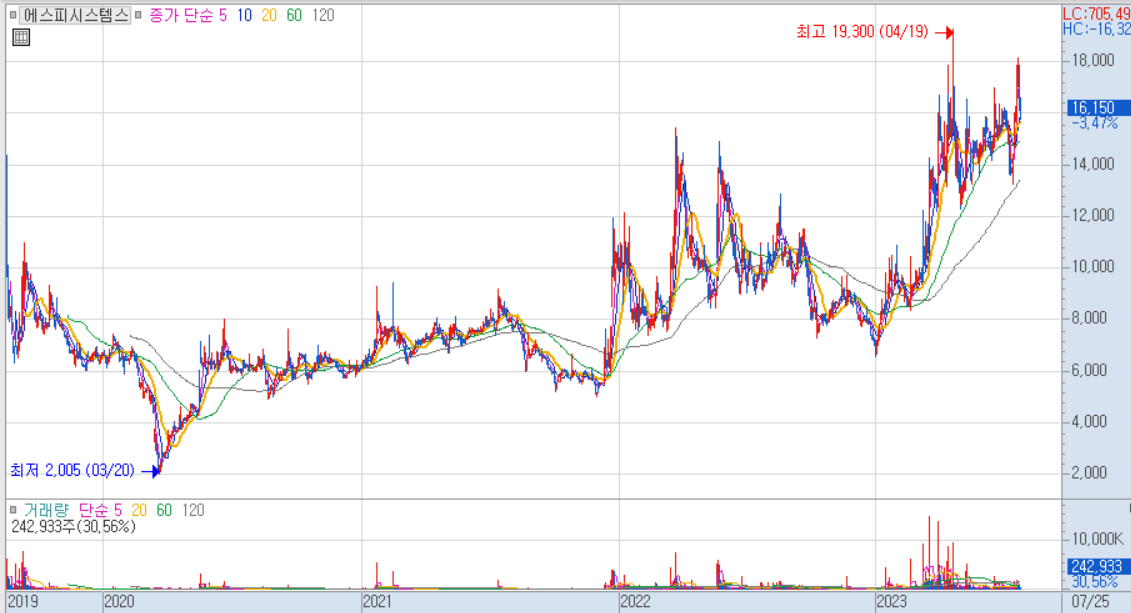Click the -3.47% change value
Viewport: 1131px width, 613px height.
pyautogui.click(x=1094, y=123)
